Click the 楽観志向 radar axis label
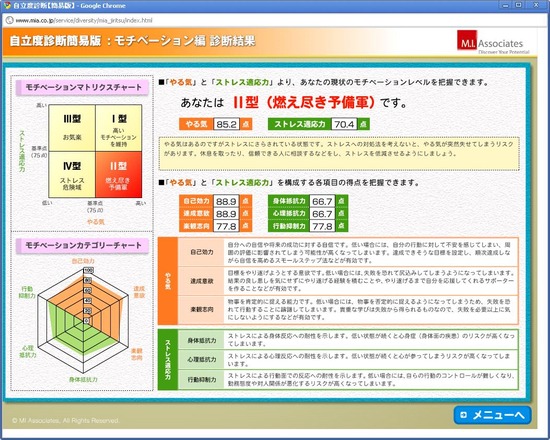The width and height of the screenshot is (550, 440). (137, 354)
